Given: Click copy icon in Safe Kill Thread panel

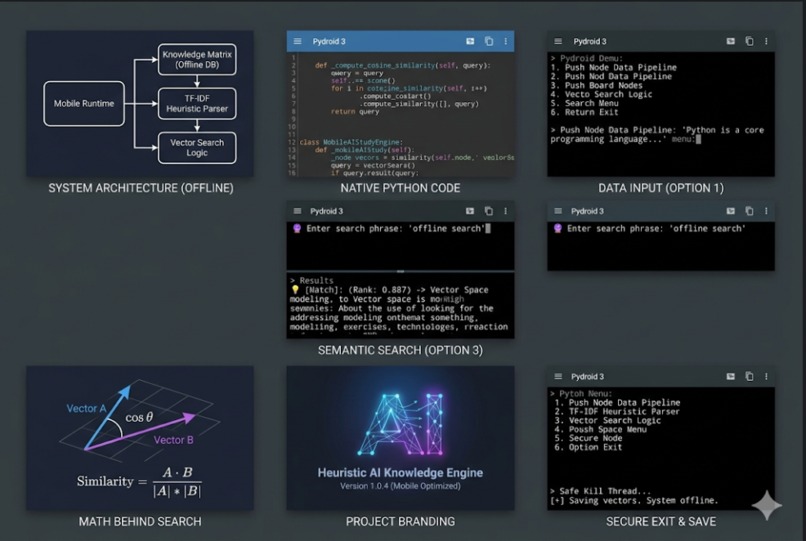Looking at the screenshot, I should (749, 376).
